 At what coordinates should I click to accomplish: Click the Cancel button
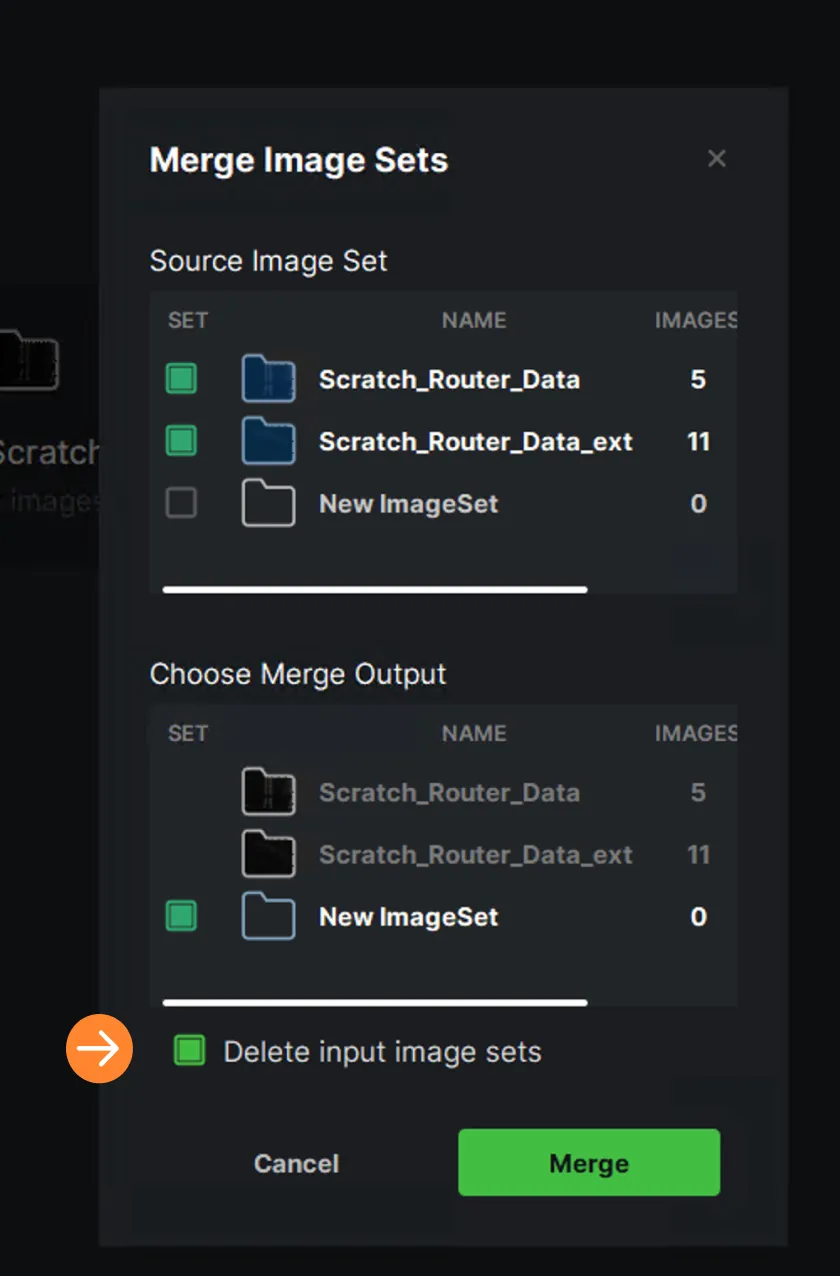point(296,1164)
